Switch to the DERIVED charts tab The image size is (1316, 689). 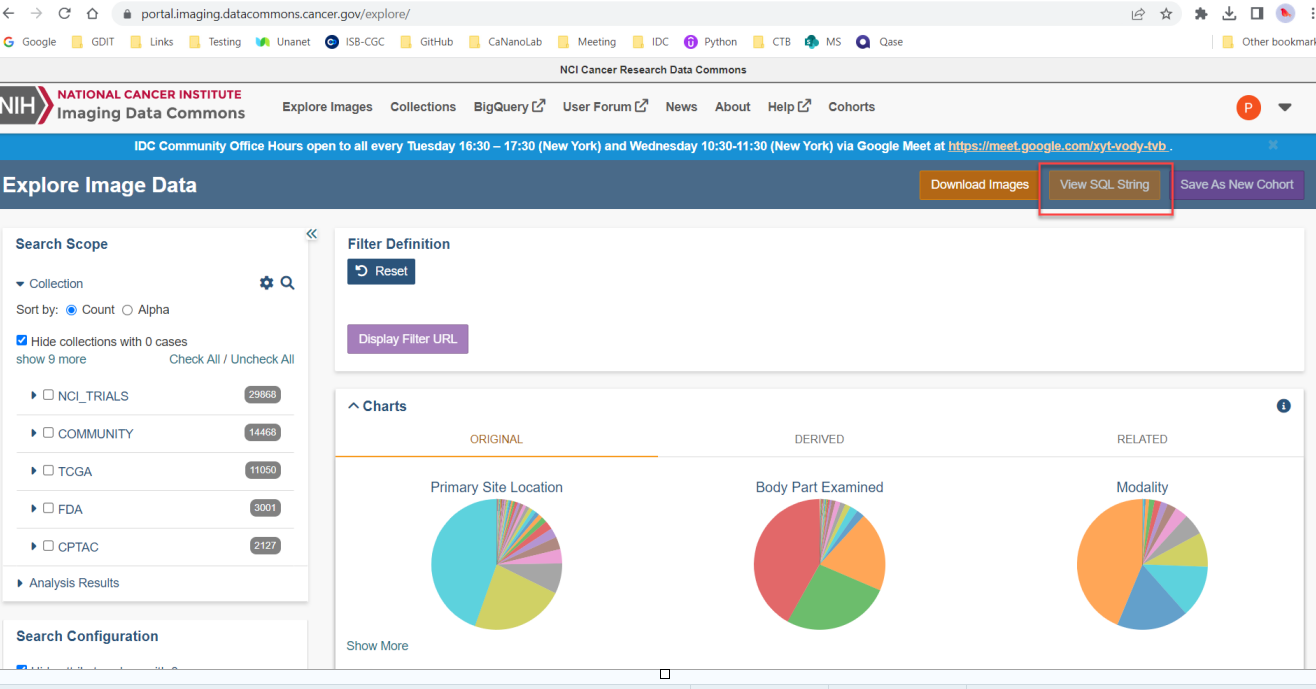819,438
